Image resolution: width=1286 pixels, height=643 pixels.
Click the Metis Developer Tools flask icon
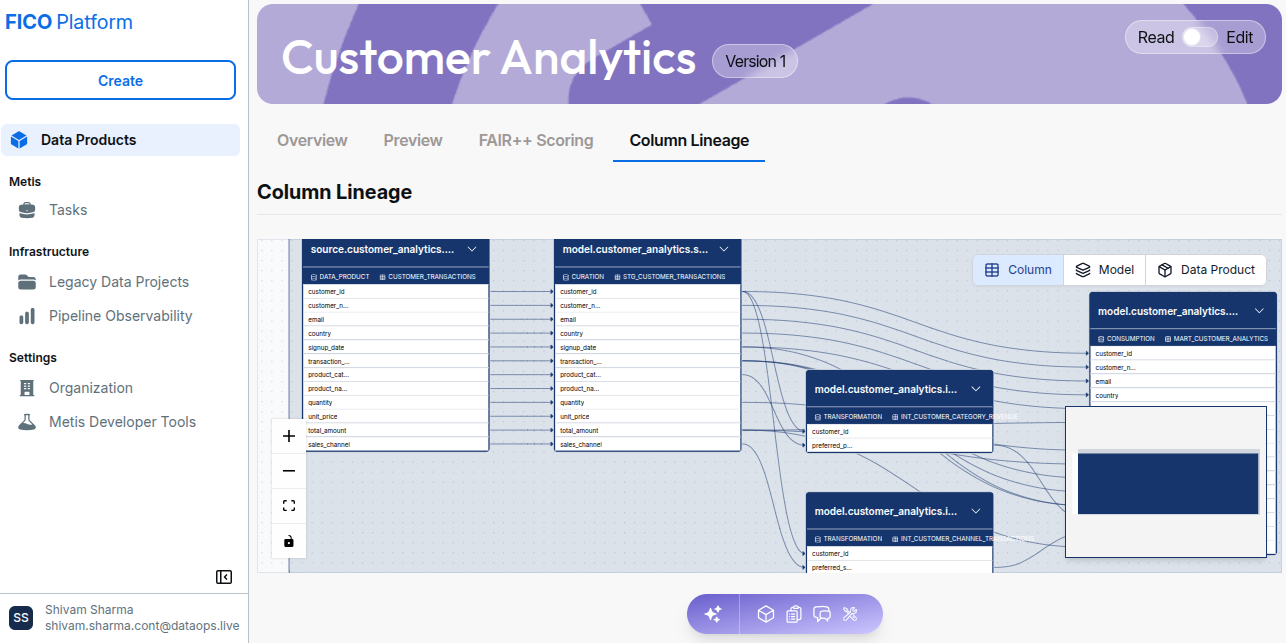pos(28,422)
